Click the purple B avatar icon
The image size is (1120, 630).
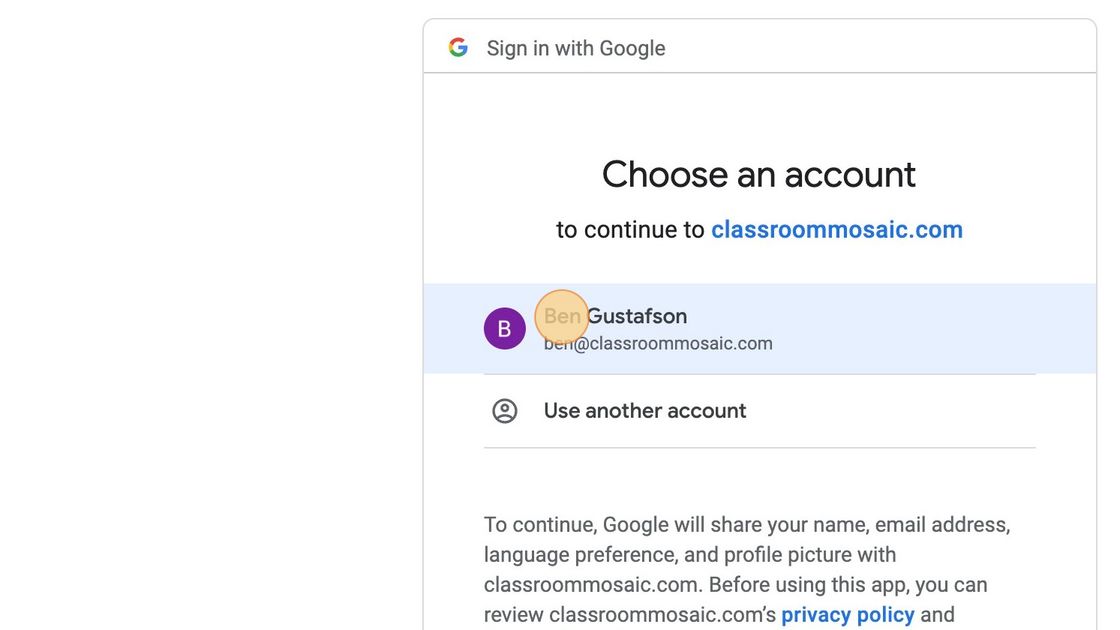click(505, 329)
